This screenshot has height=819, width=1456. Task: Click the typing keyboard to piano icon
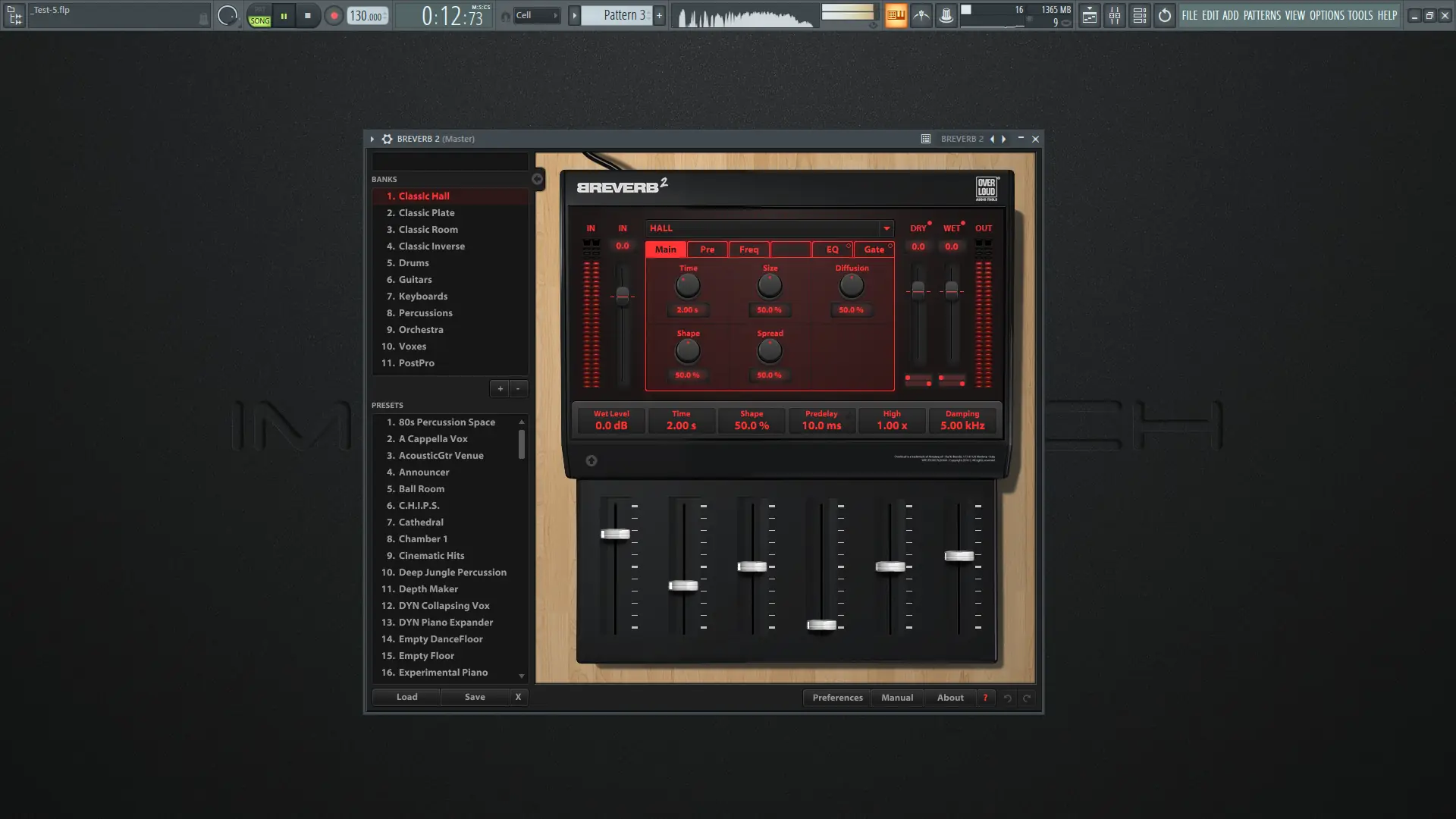[896, 15]
